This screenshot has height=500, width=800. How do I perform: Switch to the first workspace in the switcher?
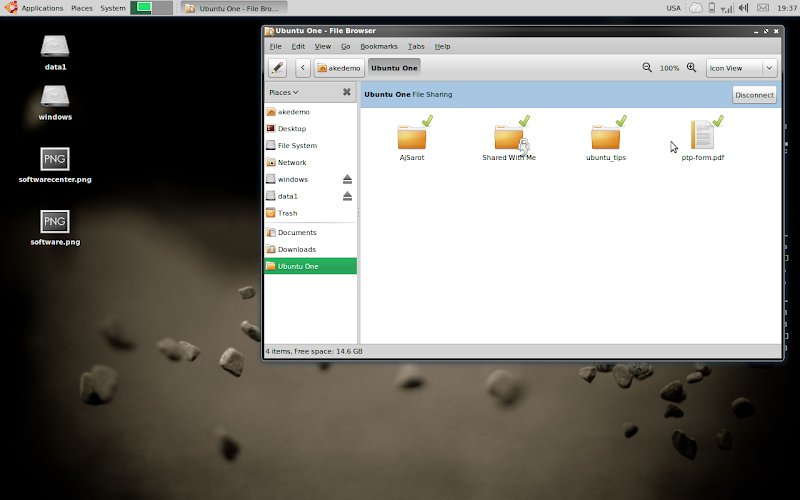pos(141,8)
